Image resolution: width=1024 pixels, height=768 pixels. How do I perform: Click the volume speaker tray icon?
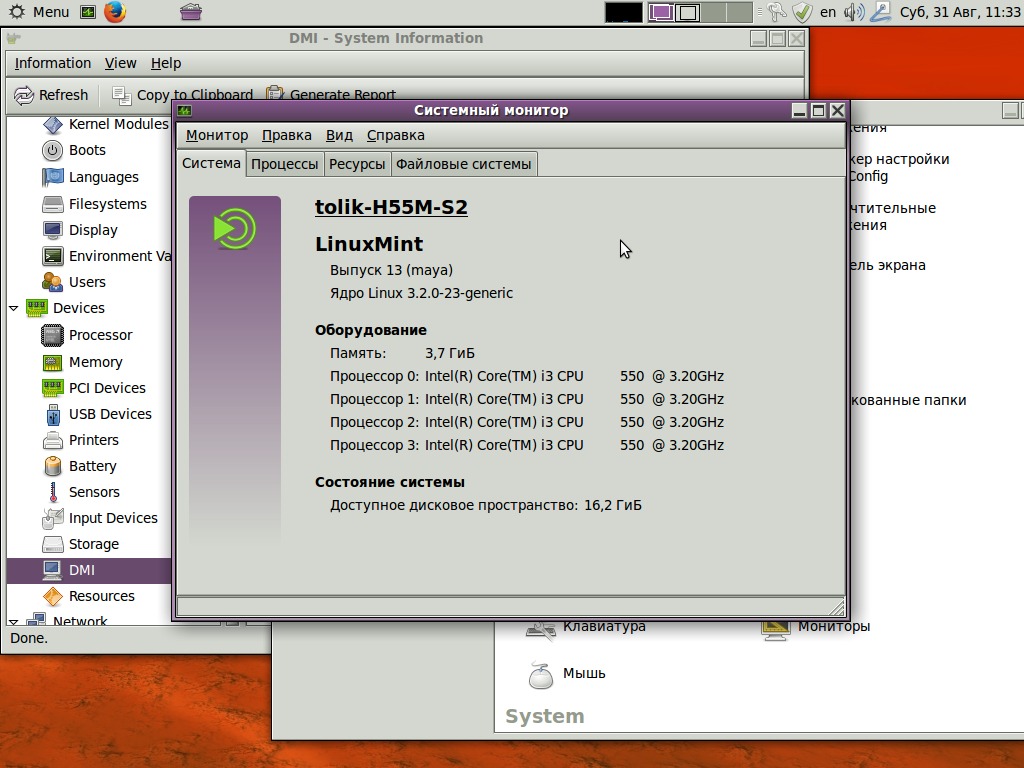click(854, 12)
